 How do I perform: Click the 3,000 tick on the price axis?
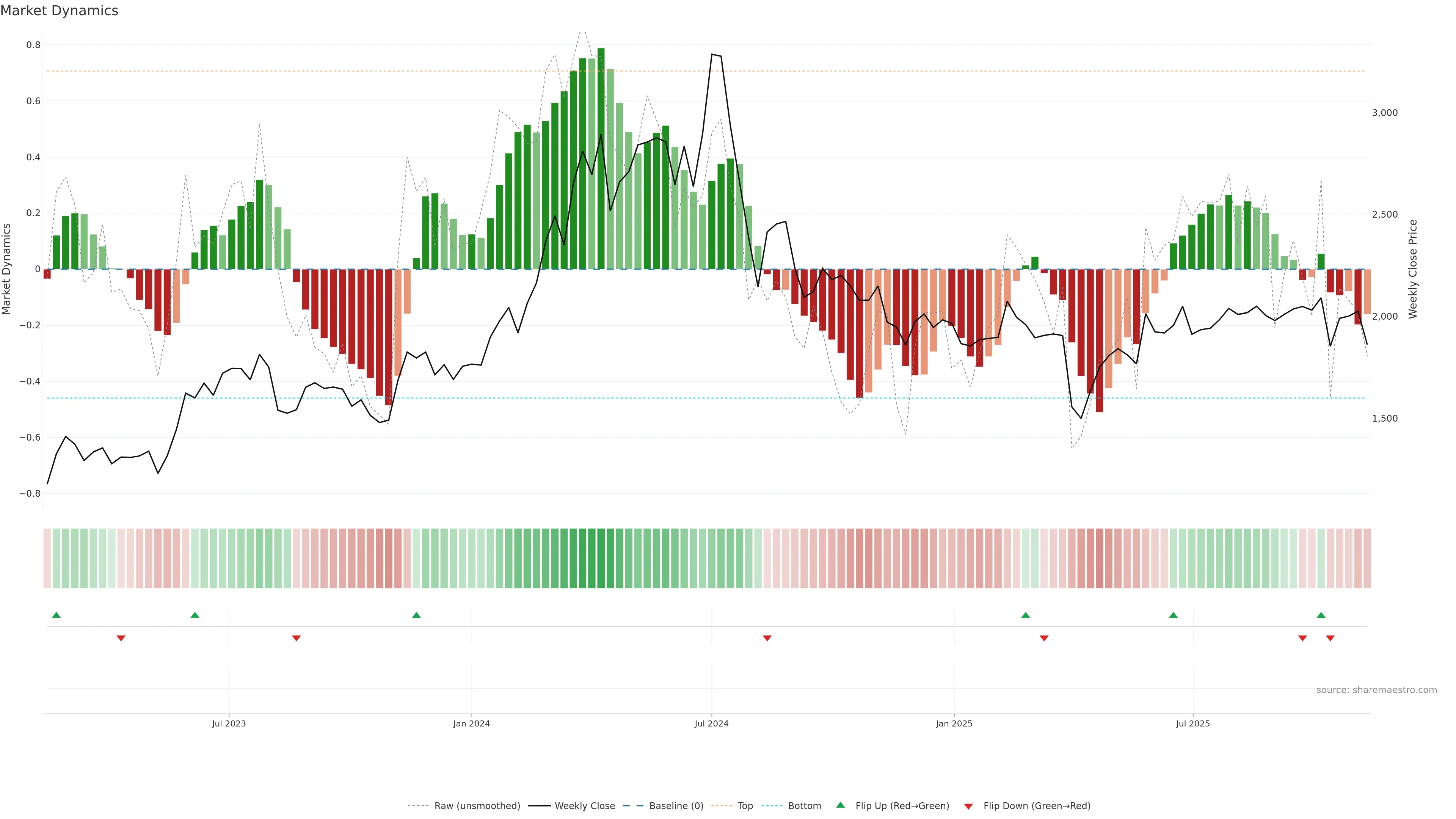1384,113
